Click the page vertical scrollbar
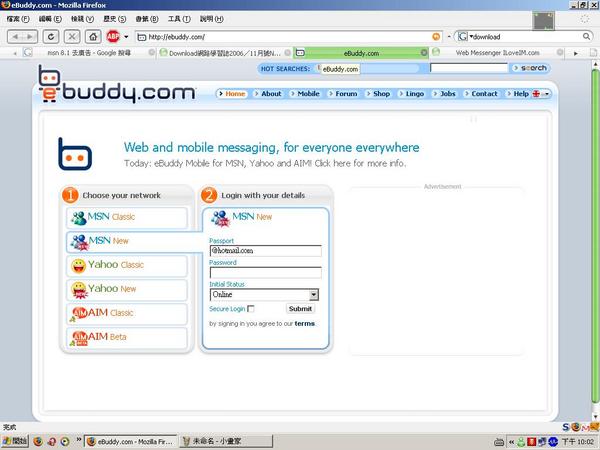 point(595,235)
